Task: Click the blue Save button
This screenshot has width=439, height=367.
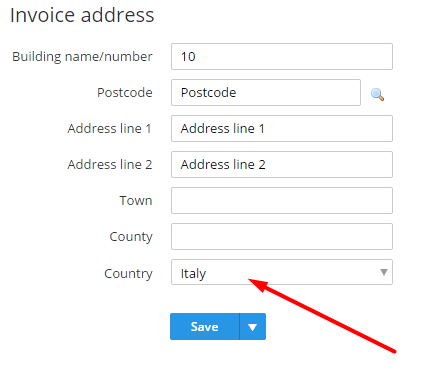Action: click(x=205, y=326)
